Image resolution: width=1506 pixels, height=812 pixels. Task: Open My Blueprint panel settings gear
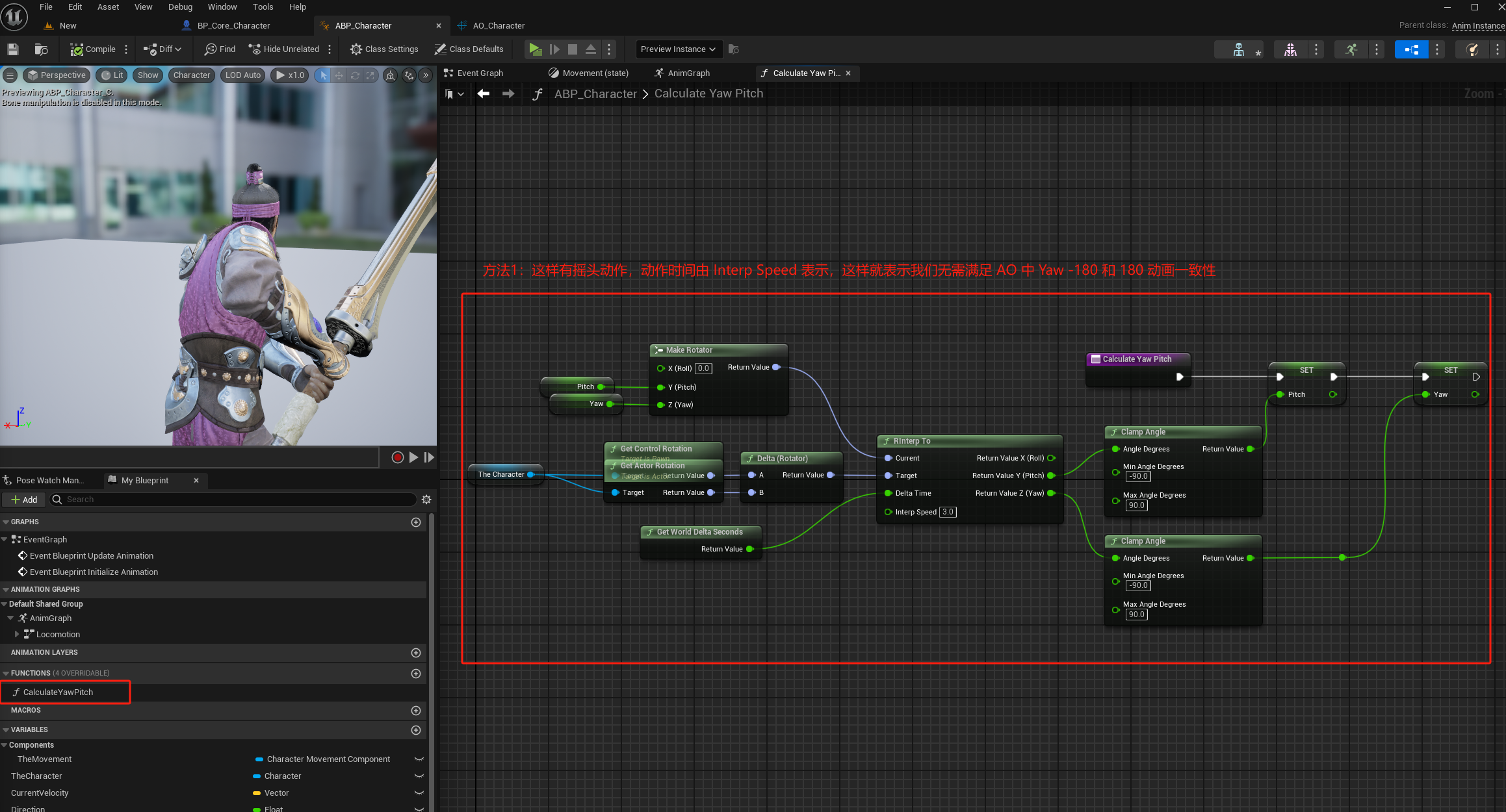click(426, 500)
